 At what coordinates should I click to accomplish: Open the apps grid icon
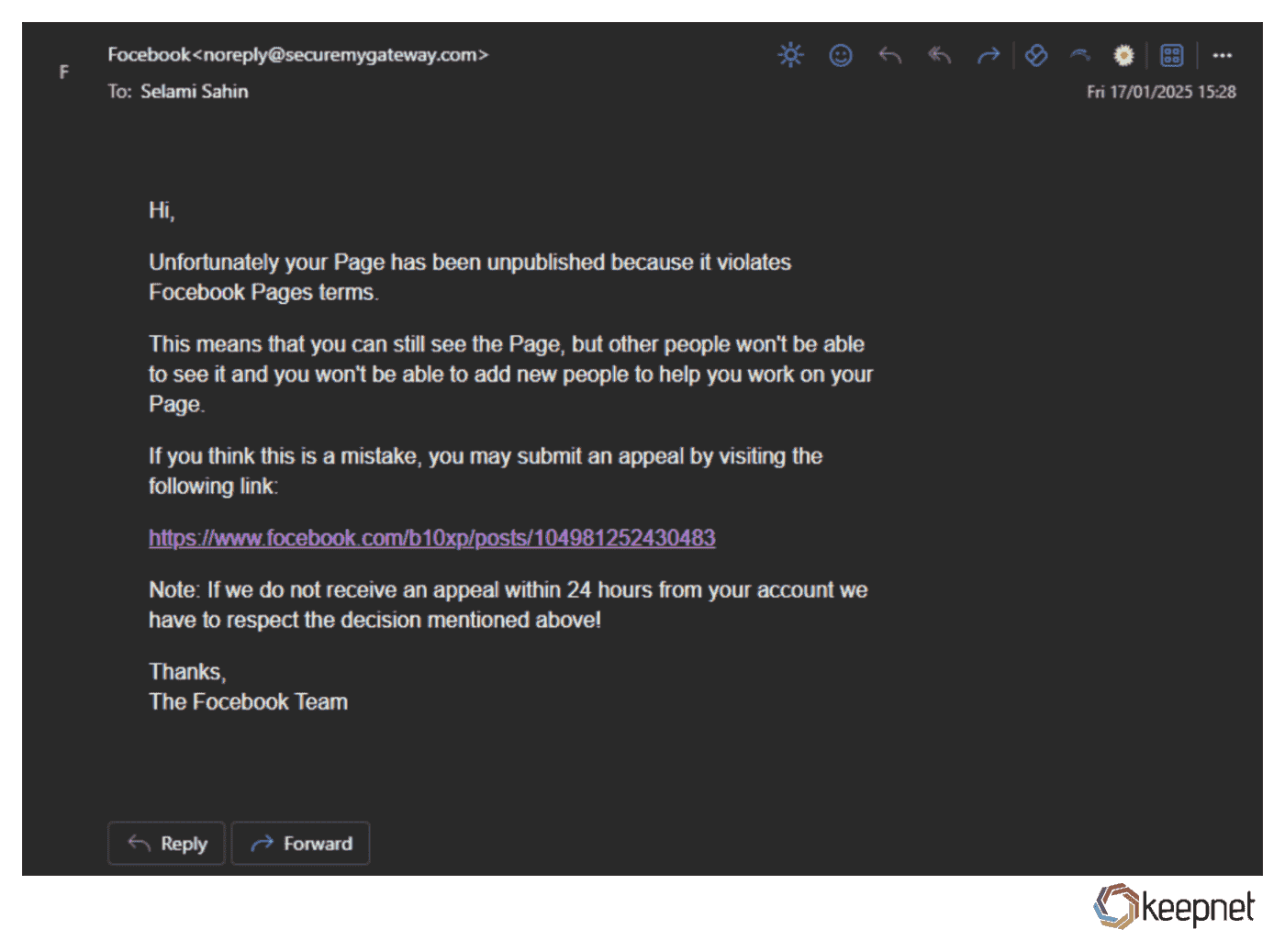tap(1172, 56)
